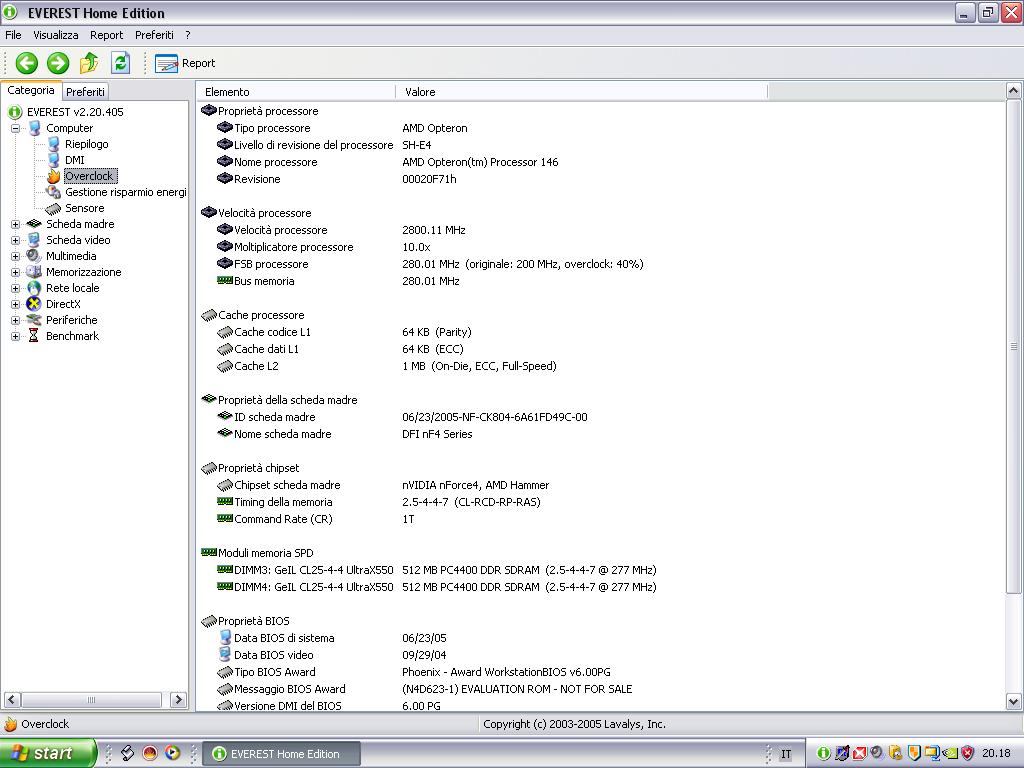Open the Windows start menu
Viewport: 1024px width, 768px height.
[47, 753]
